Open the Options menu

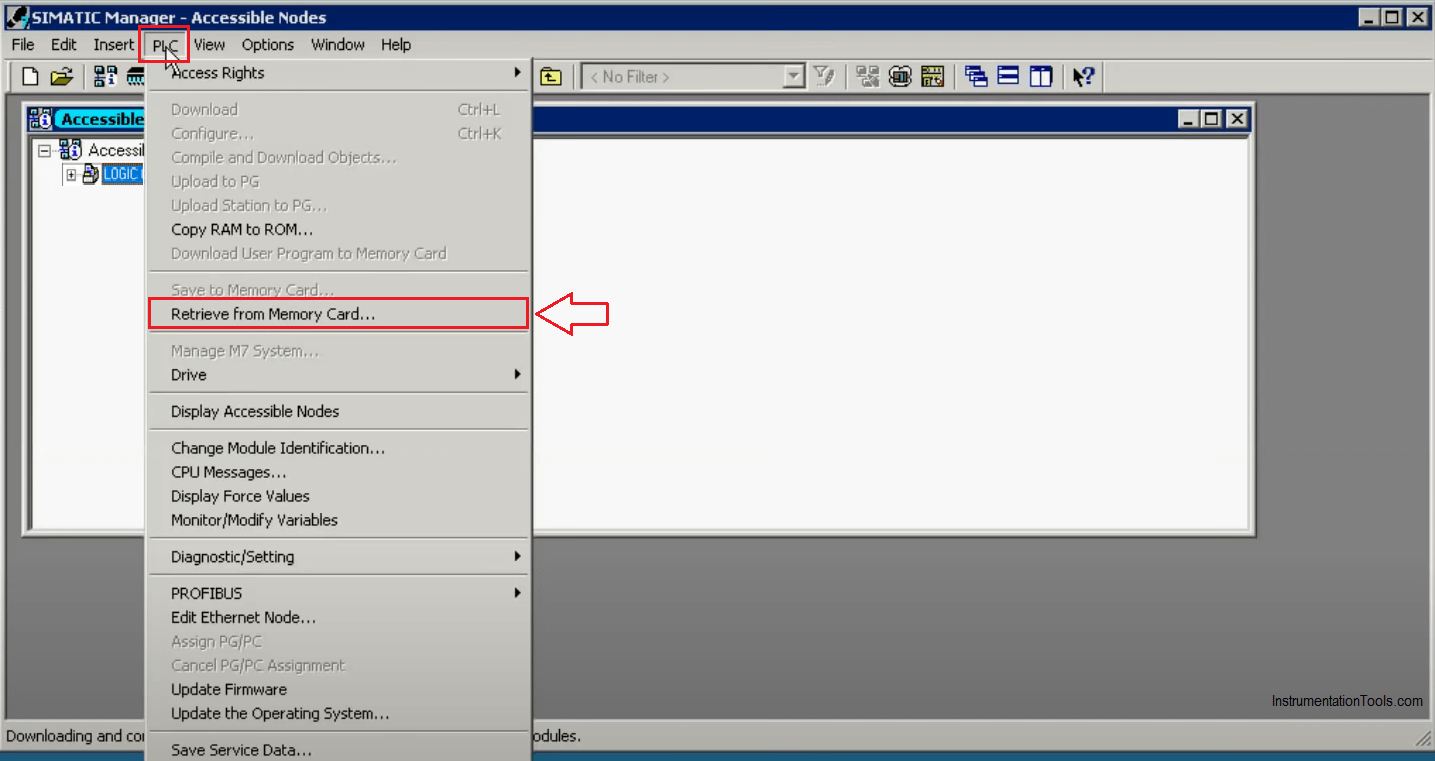268,45
